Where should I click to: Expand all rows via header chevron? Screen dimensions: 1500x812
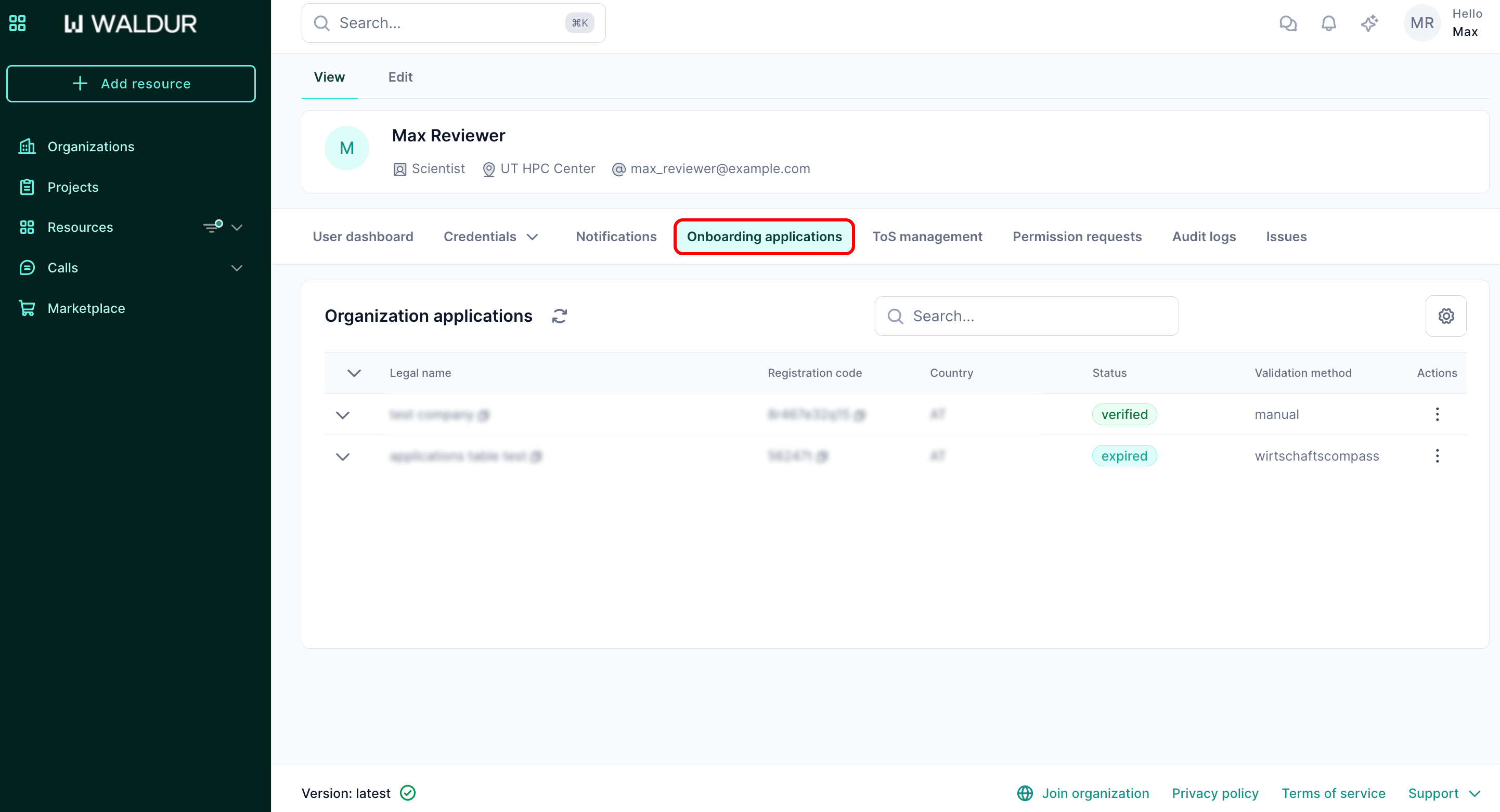pyautogui.click(x=354, y=373)
